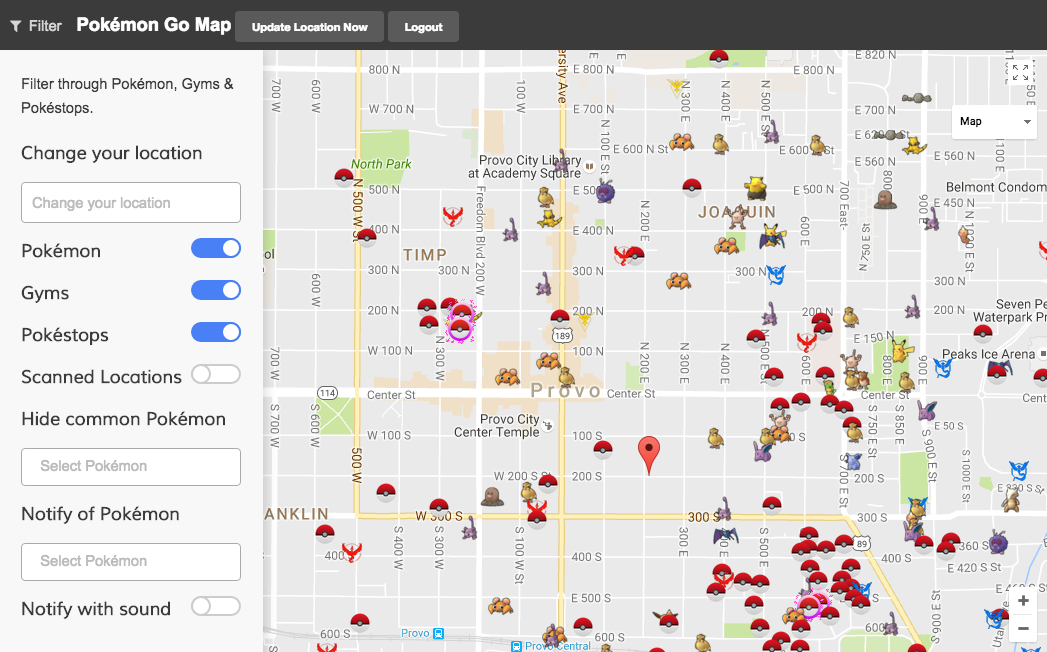Click the Pokéstop beside 100 S label
The image size is (1047, 652).
point(603,450)
